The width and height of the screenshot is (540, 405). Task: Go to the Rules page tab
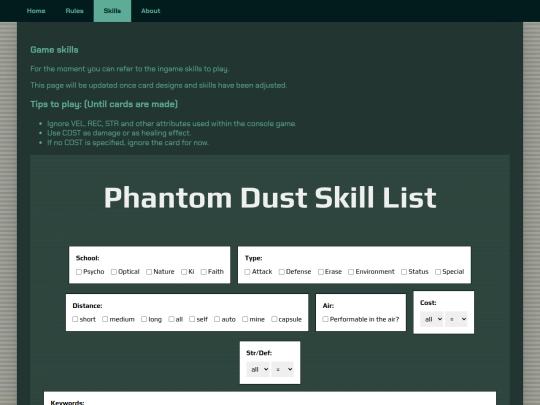pos(74,11)
